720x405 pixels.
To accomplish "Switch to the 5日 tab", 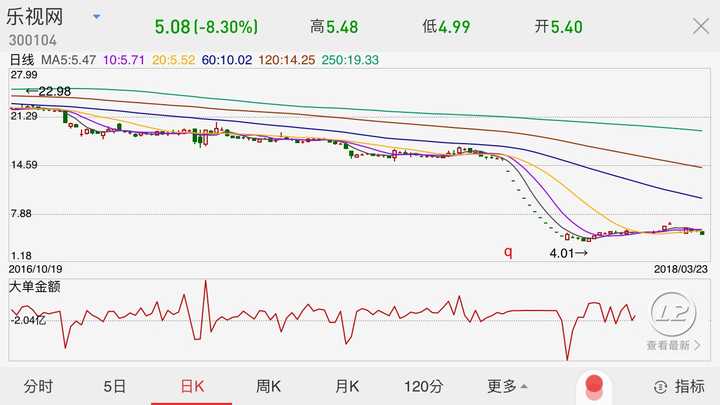I will [114, 387].
